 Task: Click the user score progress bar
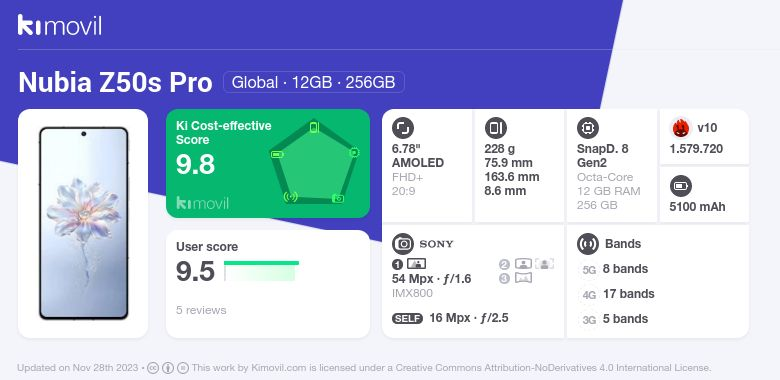pyautogui.click(x=262, y=271)
